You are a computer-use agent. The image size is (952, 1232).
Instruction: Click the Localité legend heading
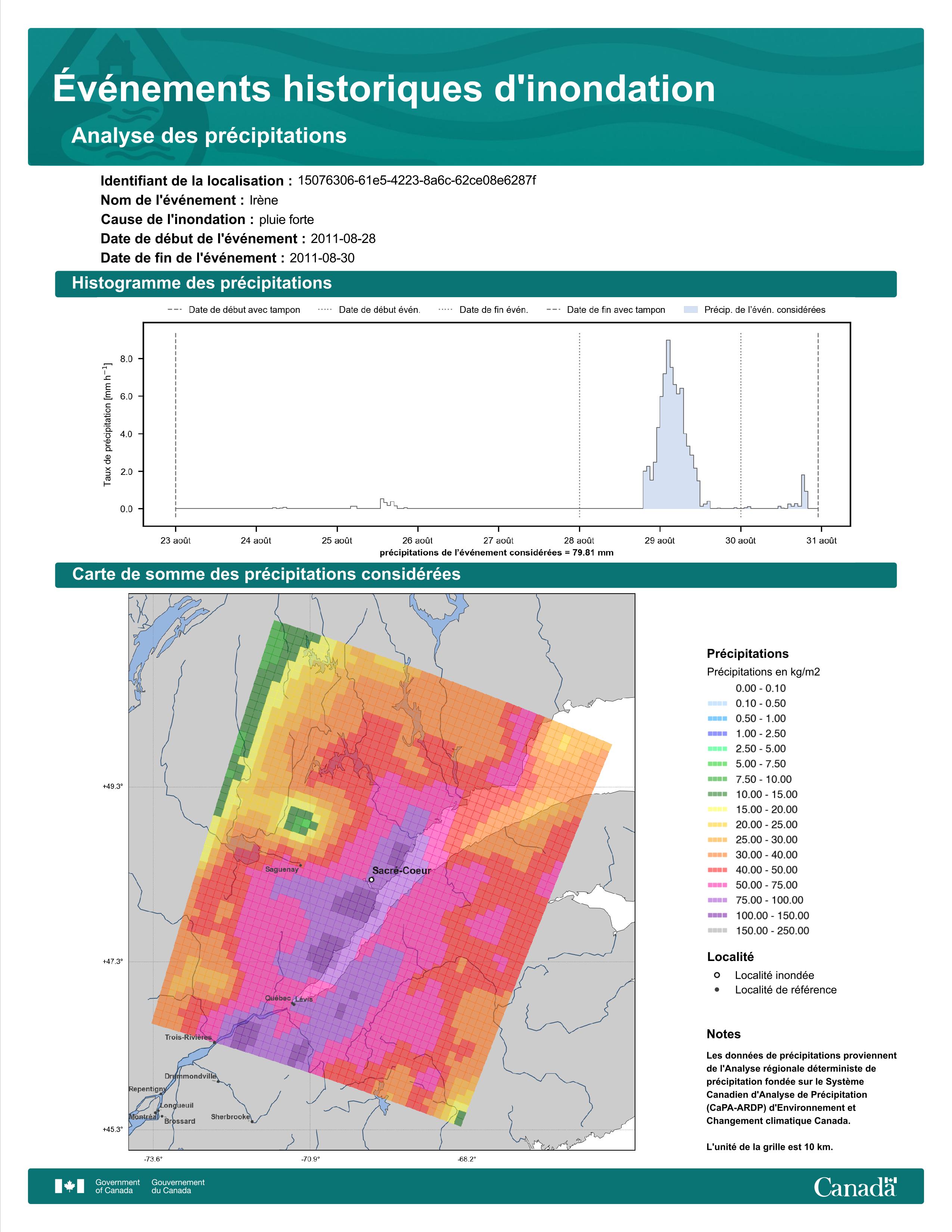click(x=730, y=957)
